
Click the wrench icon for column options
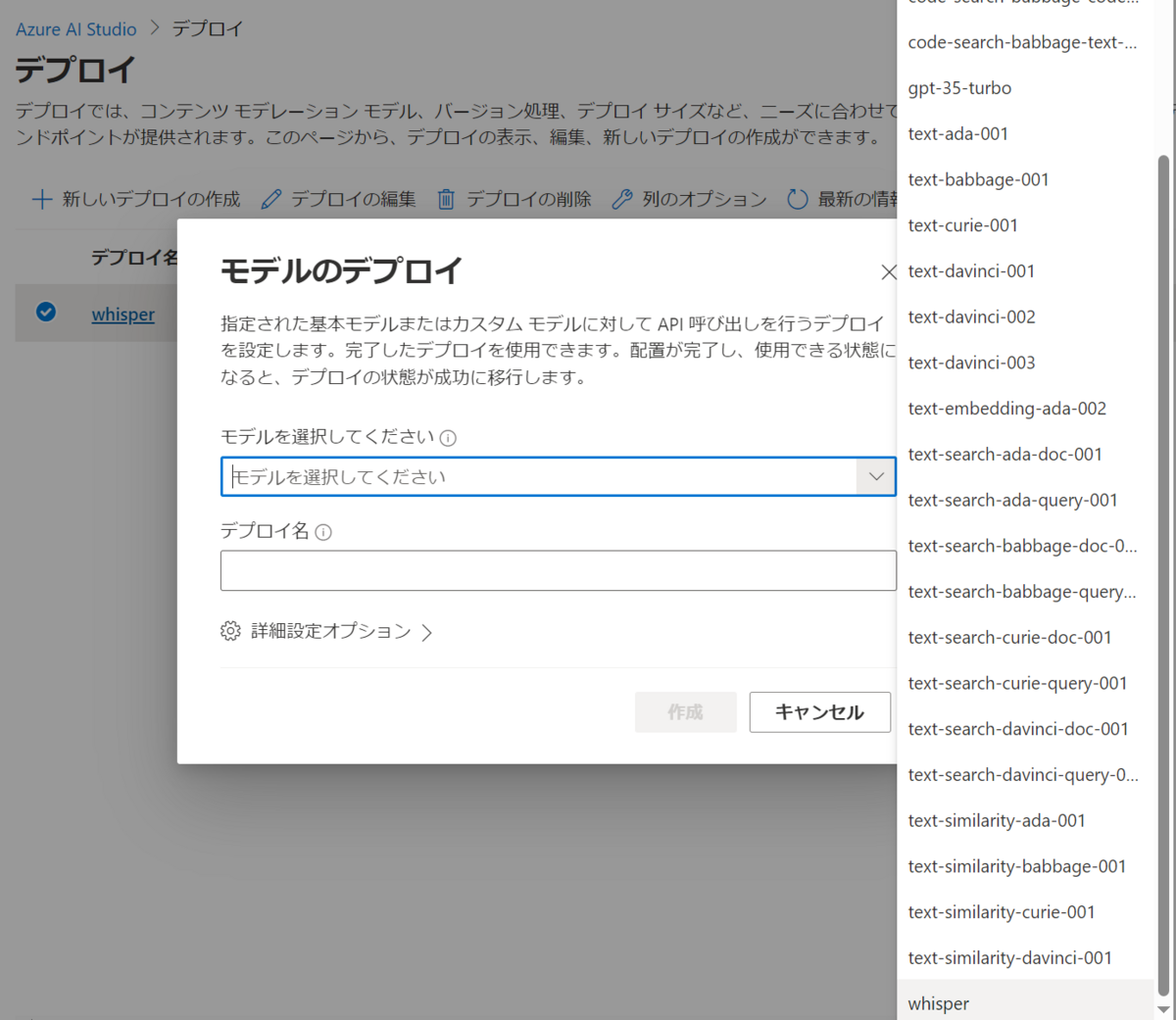coord(622,199)
